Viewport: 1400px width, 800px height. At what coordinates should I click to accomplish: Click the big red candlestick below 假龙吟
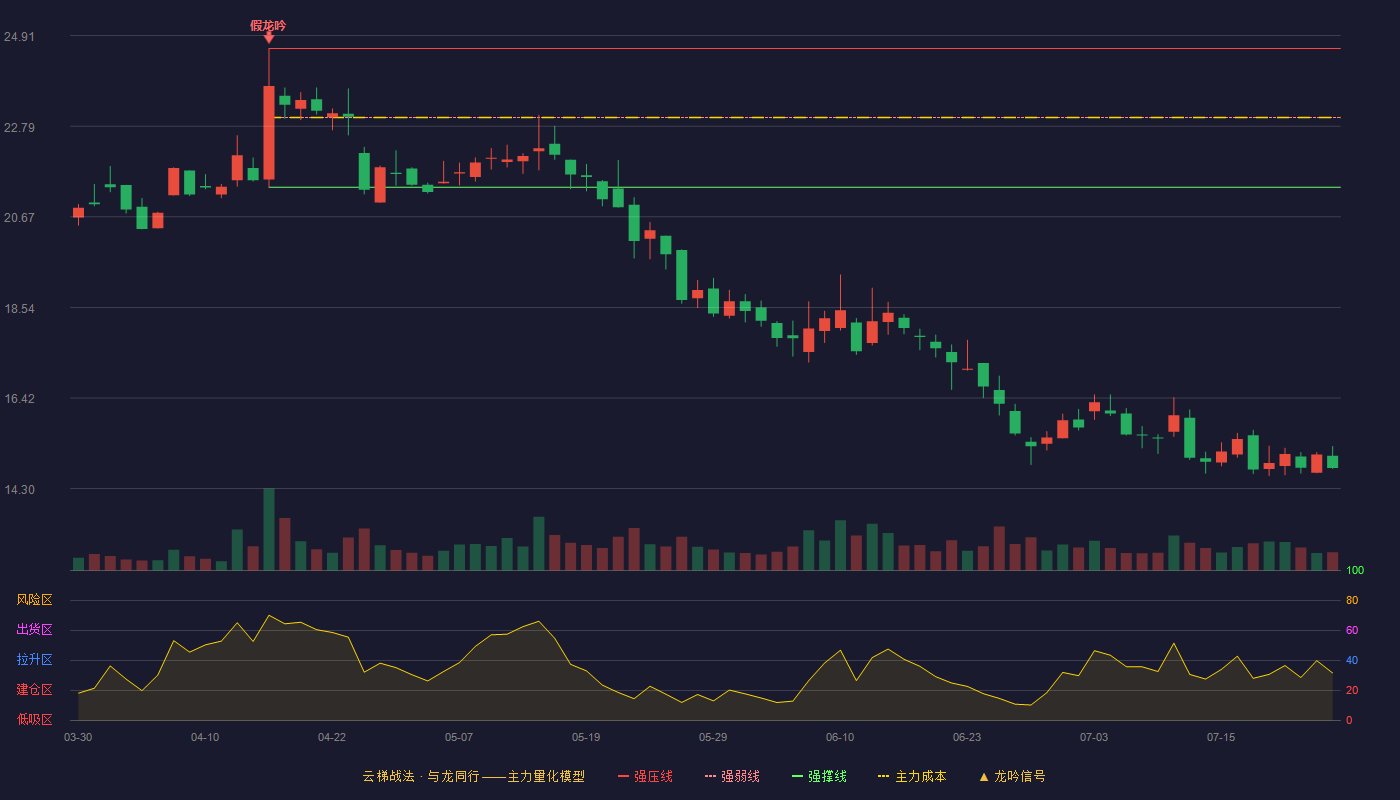pyautogui.click(x=269, y=132)
